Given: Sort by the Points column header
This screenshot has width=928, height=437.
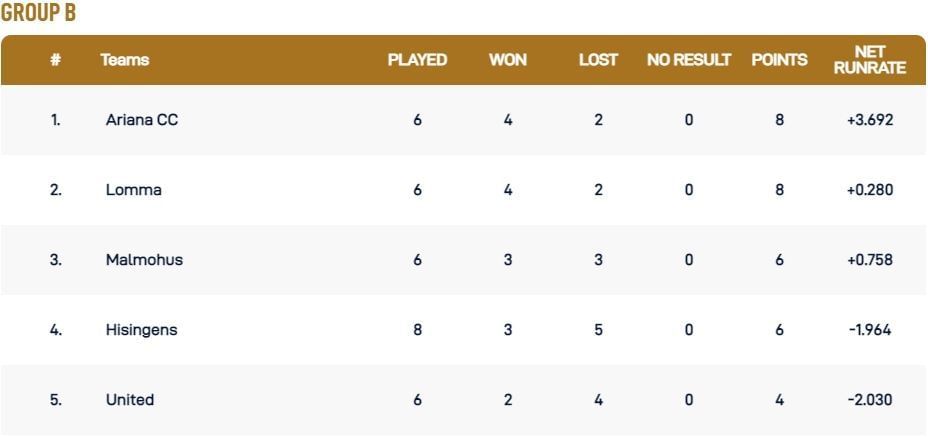Looking at the screenshot, I should (x=779, y=60).
